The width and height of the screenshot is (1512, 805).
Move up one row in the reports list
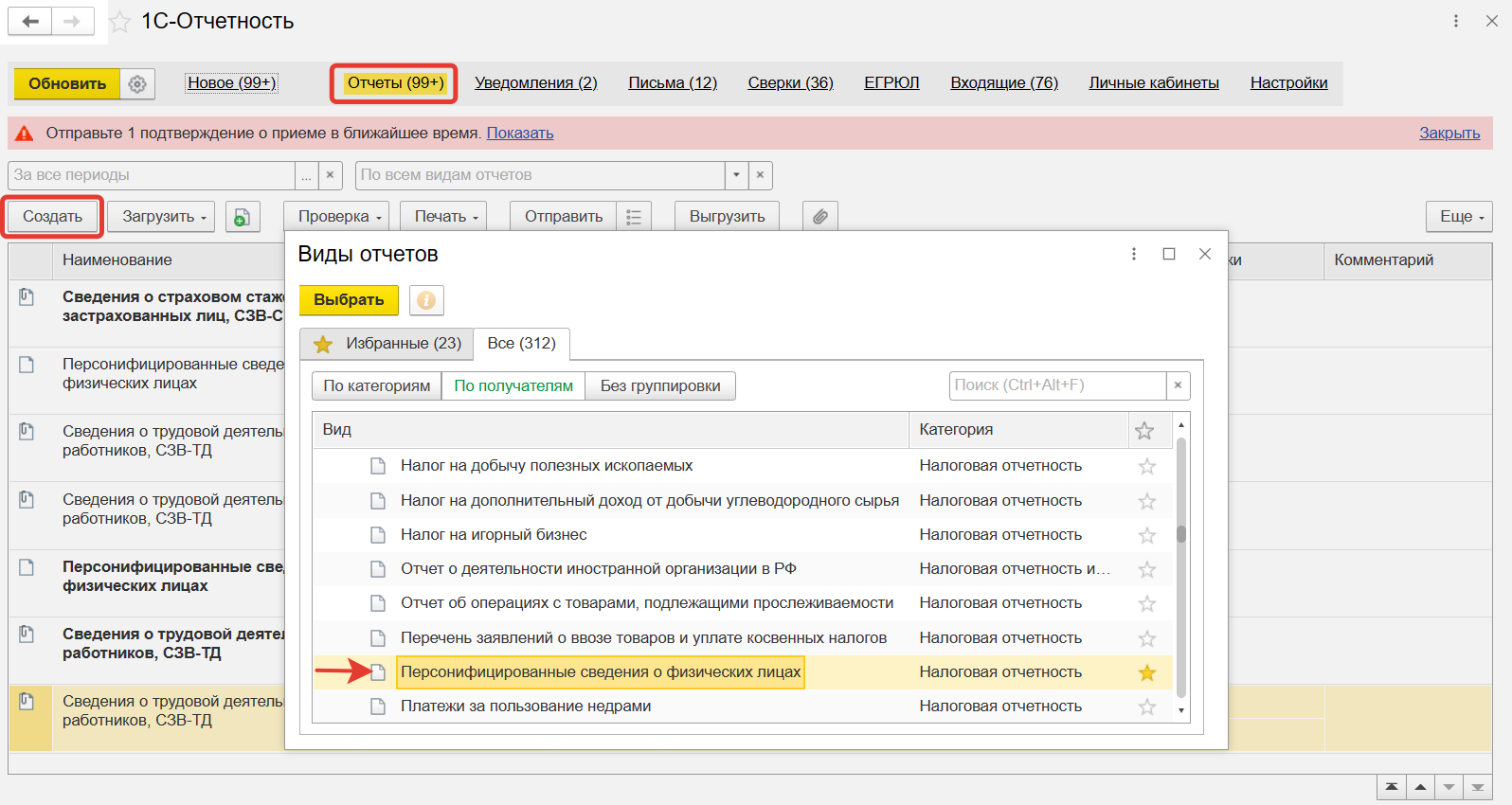[1420, 787]
